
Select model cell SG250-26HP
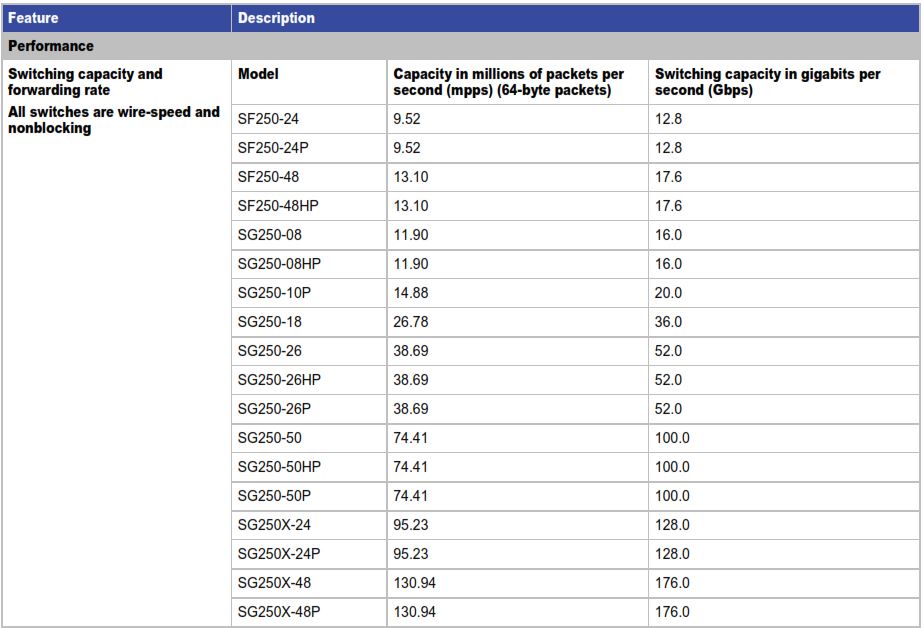[309, 380]
